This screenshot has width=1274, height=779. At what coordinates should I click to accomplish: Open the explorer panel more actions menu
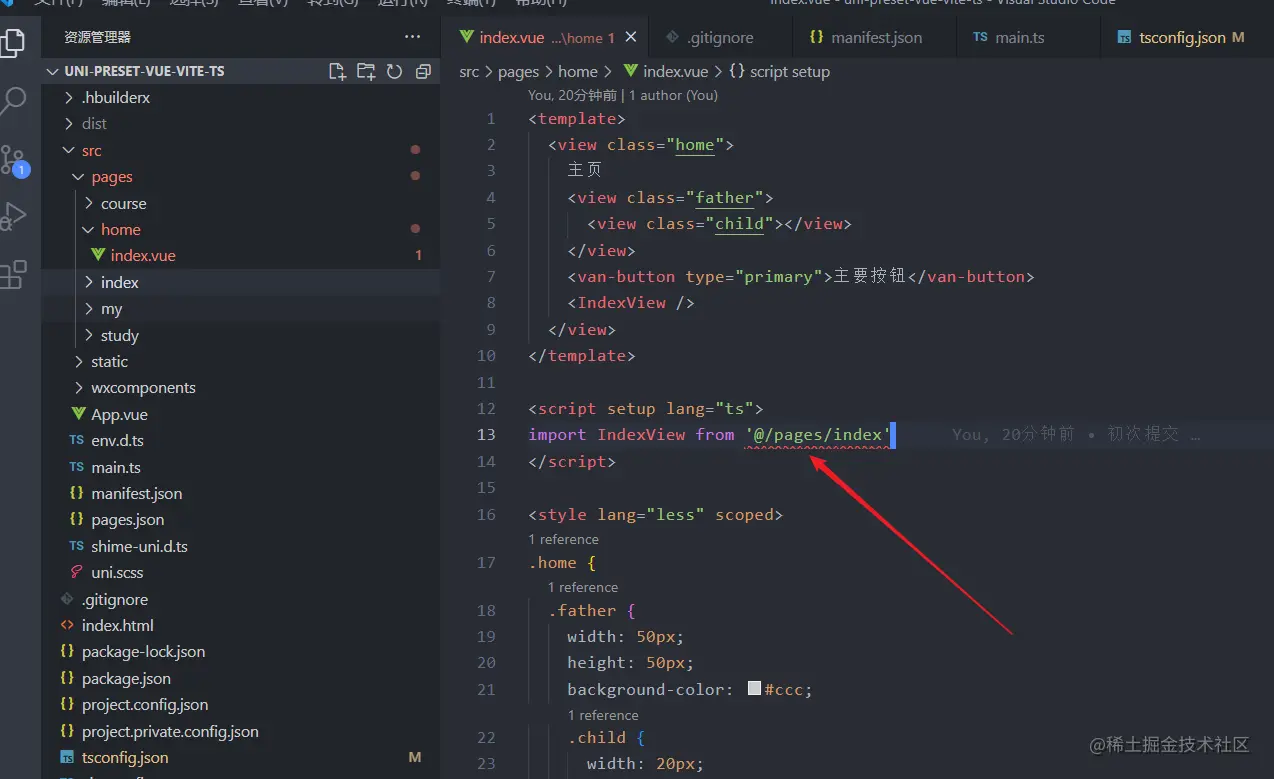tap(412, 37)
